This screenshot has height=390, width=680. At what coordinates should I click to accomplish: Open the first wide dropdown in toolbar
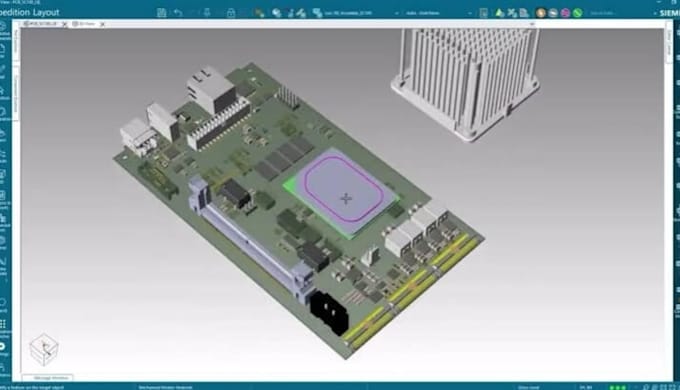(361, 13)
